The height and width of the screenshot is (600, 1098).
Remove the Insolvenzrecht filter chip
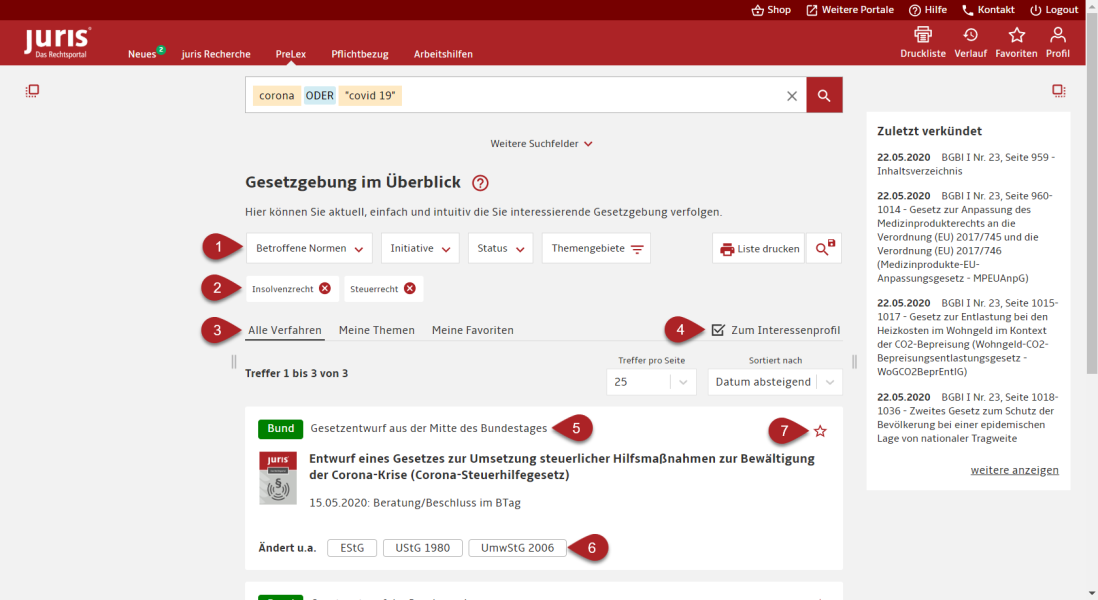[x=325, y=289]
